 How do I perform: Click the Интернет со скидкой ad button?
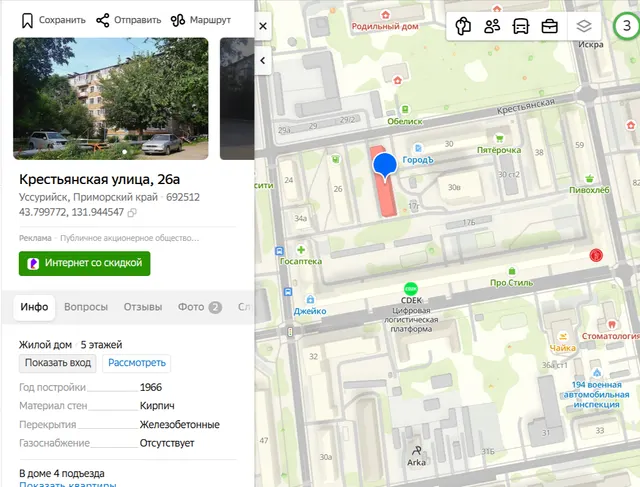pyautogui.click(x=84, y=263)
